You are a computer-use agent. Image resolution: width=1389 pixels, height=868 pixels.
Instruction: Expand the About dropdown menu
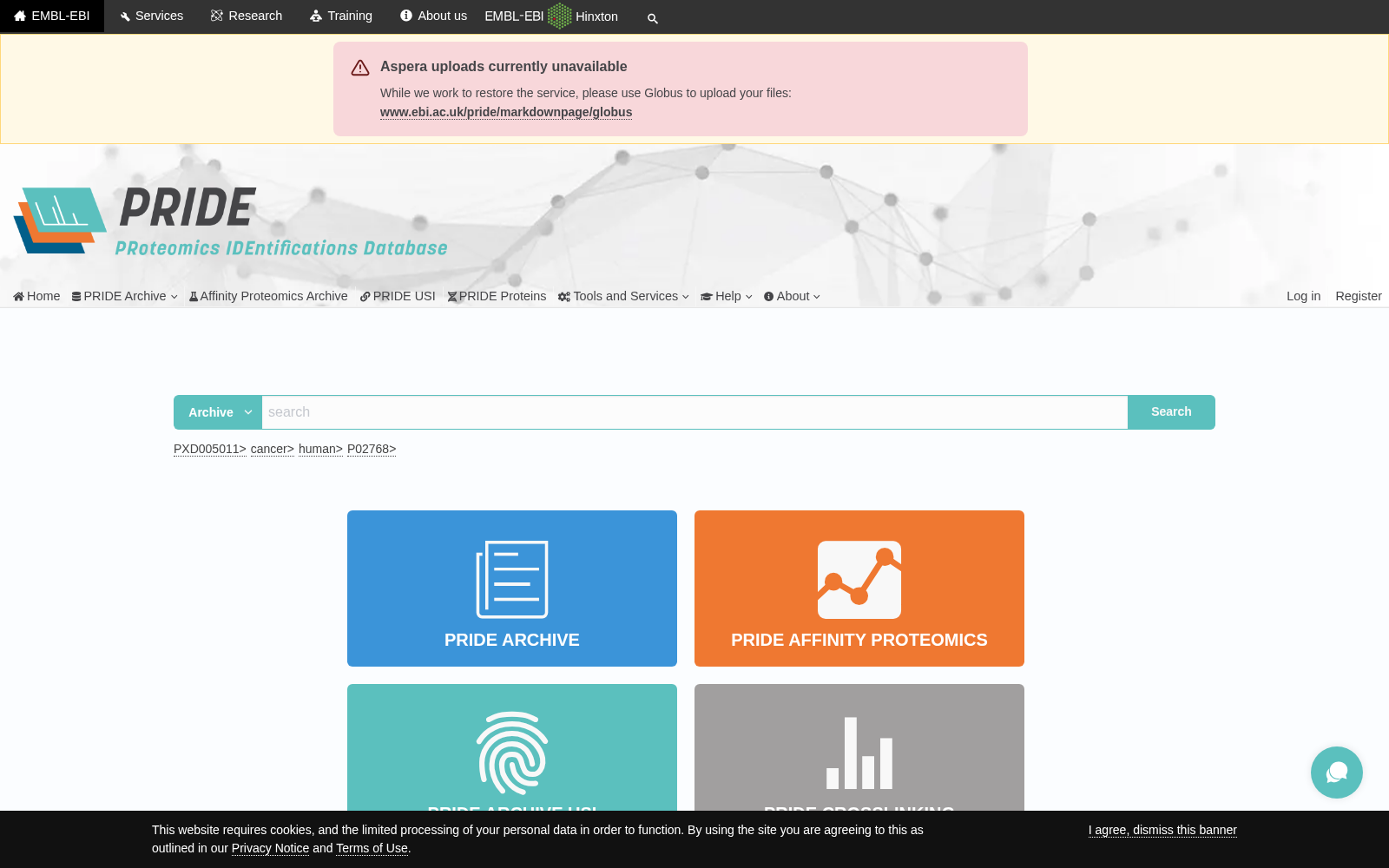792,296
